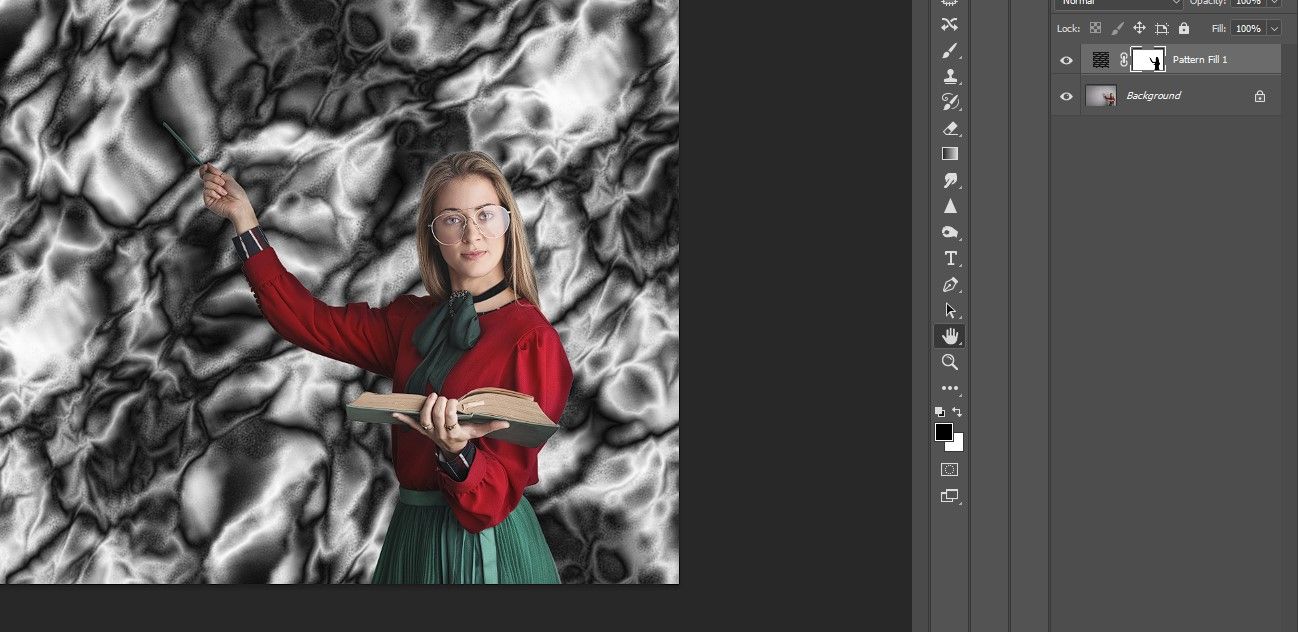Image resolution: width=1298 pixels, height=632 pixels.
Task: Select the Path Selection arrow tool
Action: pyautogui.click(x=949, y=310)
